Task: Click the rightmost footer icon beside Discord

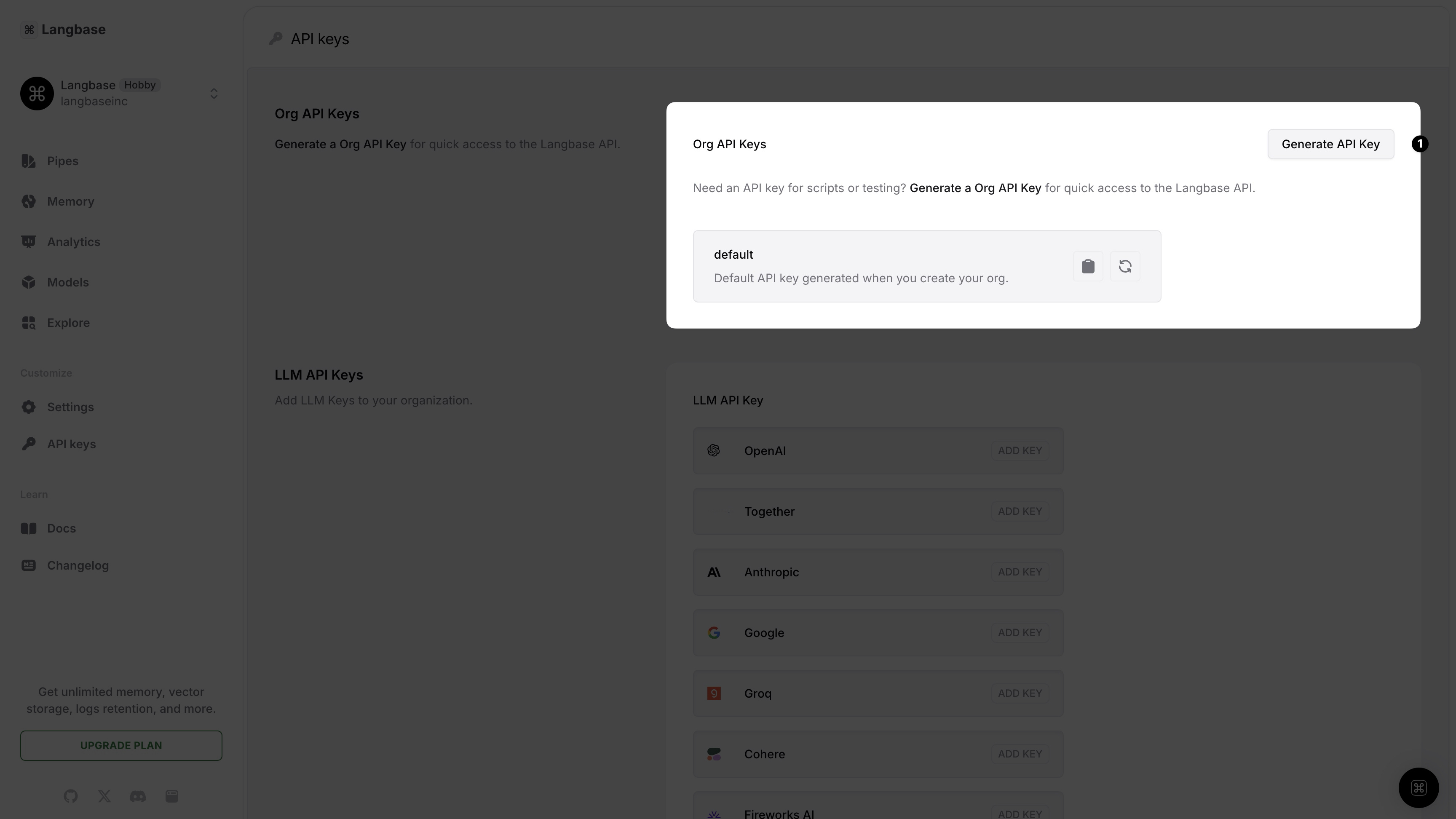Action: tap(172, 796)
